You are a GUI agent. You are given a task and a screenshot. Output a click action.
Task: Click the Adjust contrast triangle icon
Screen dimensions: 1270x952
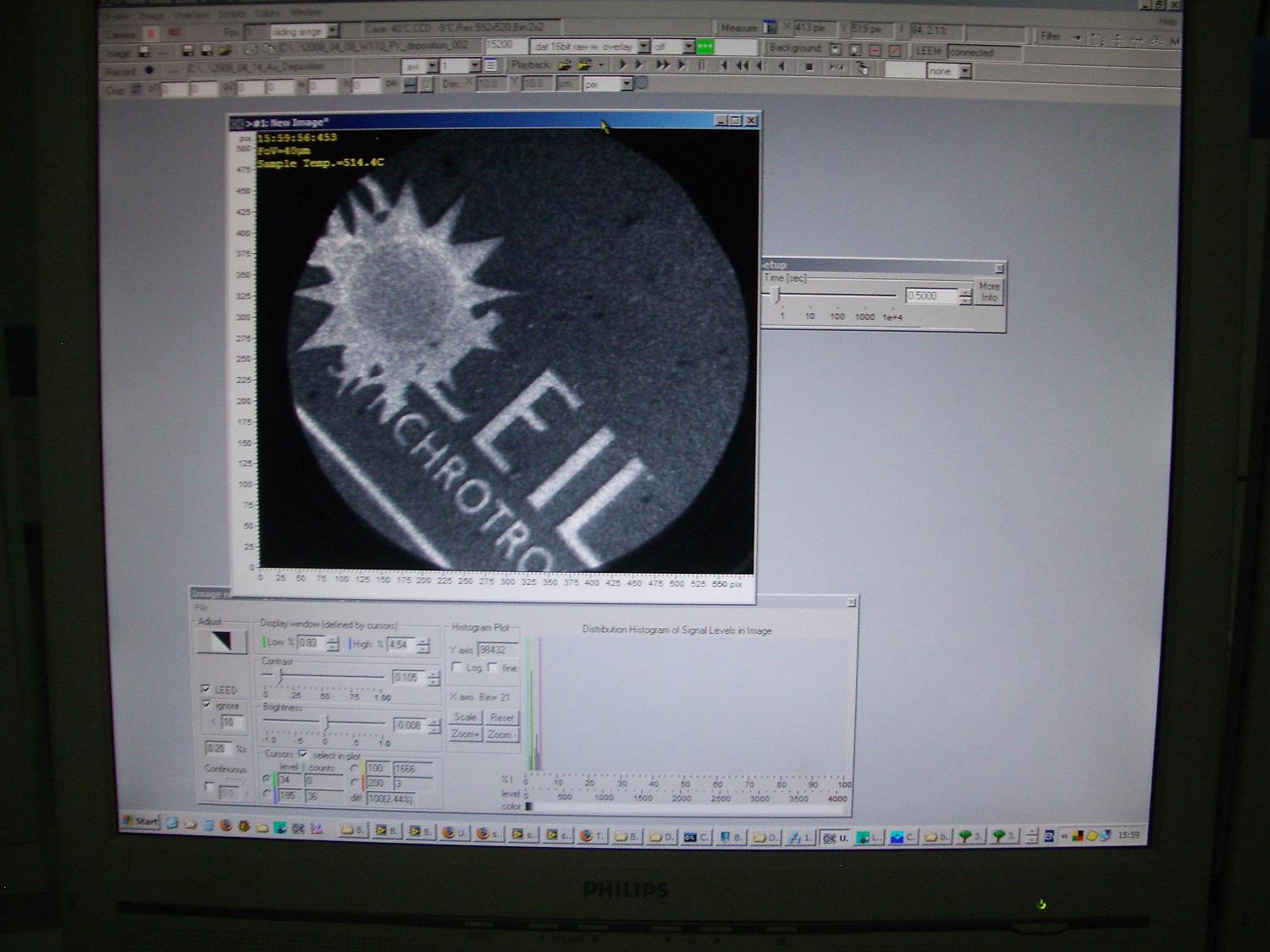pos(221,641)
